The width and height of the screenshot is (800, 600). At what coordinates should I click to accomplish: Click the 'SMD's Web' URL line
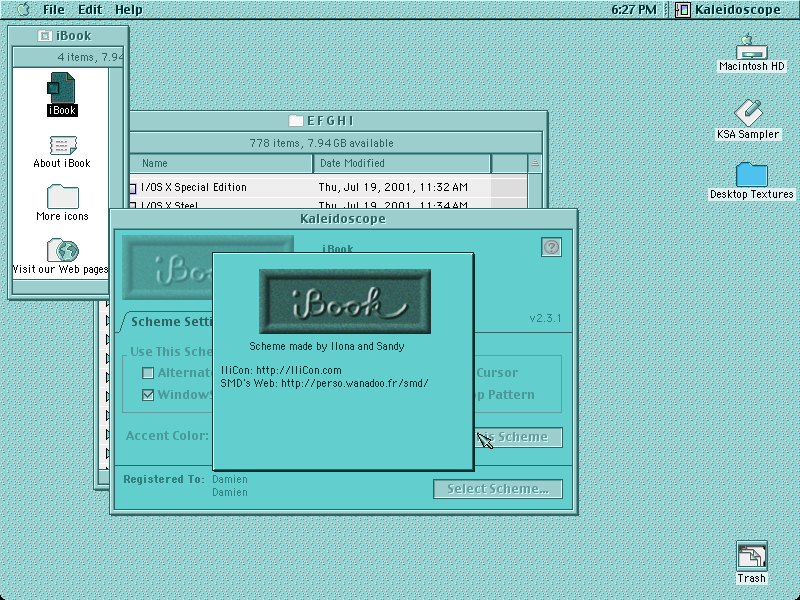coord(324,383)
